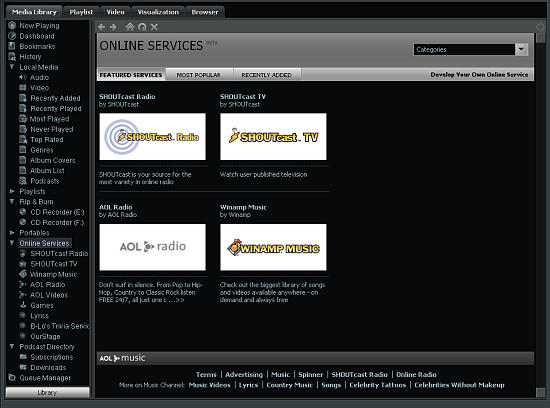Open the Never Played view

[52, 129]
